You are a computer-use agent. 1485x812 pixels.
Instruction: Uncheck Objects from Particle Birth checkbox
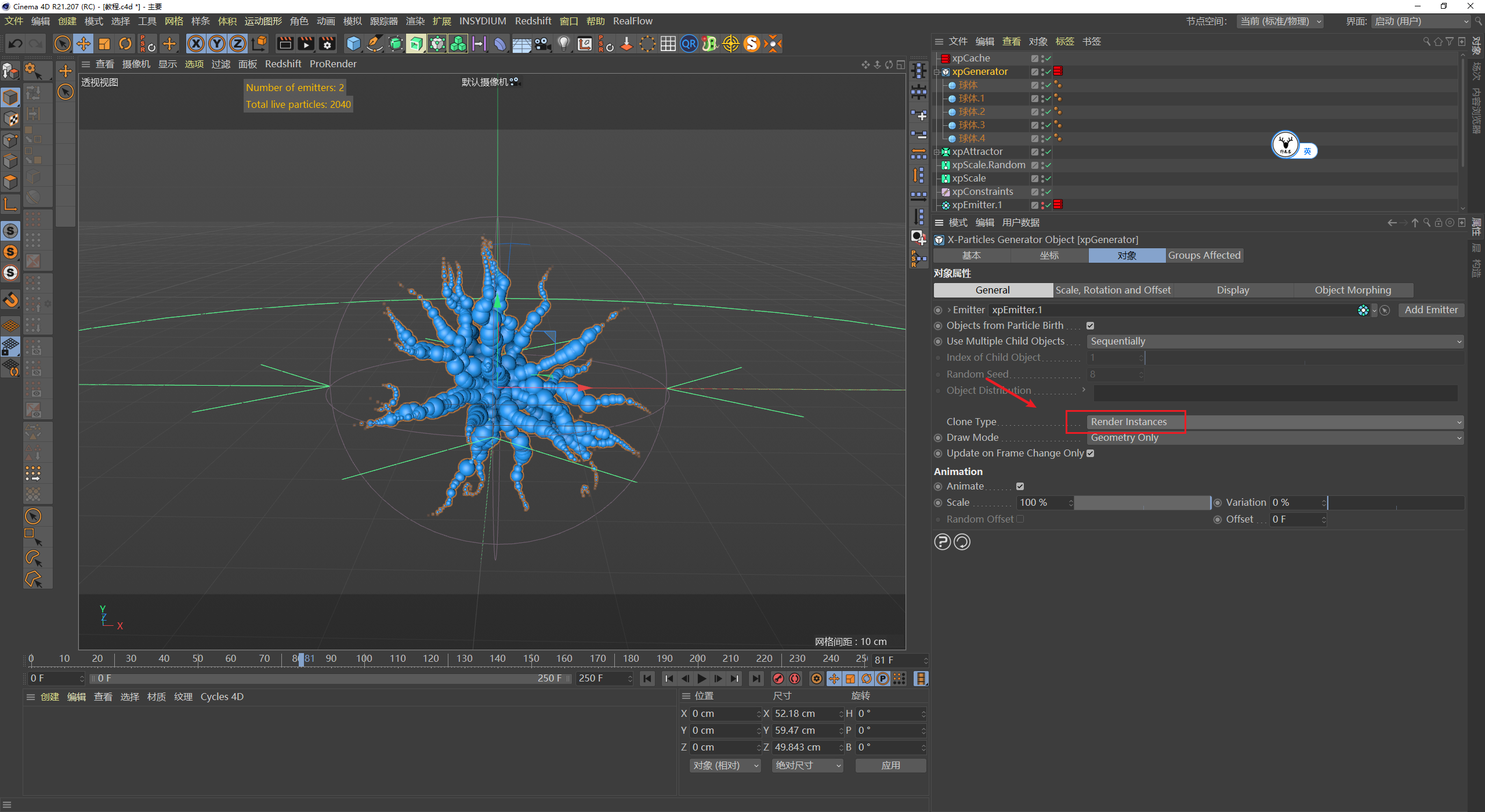(x=1090, y=326)
